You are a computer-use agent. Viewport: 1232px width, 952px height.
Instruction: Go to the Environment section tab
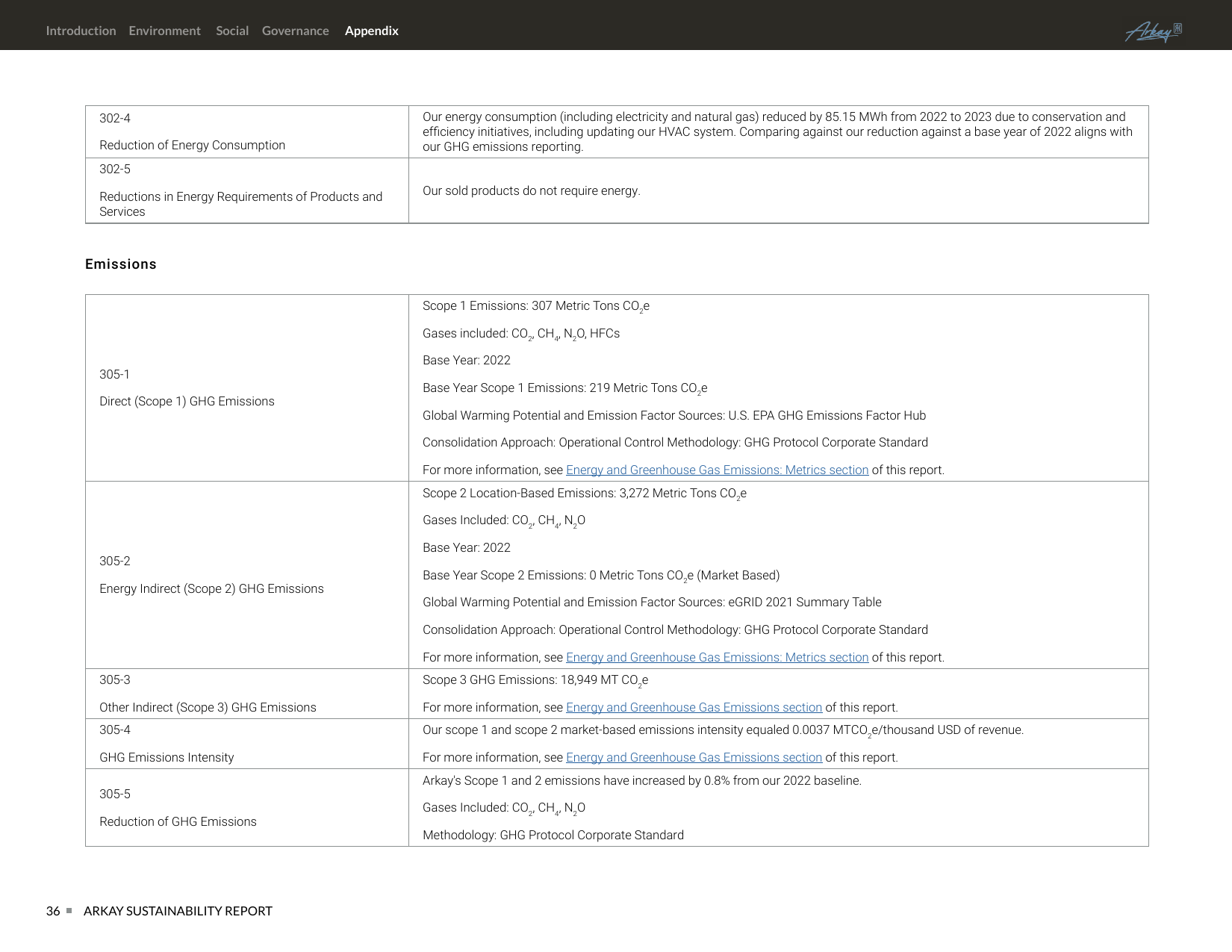(164, 31)
